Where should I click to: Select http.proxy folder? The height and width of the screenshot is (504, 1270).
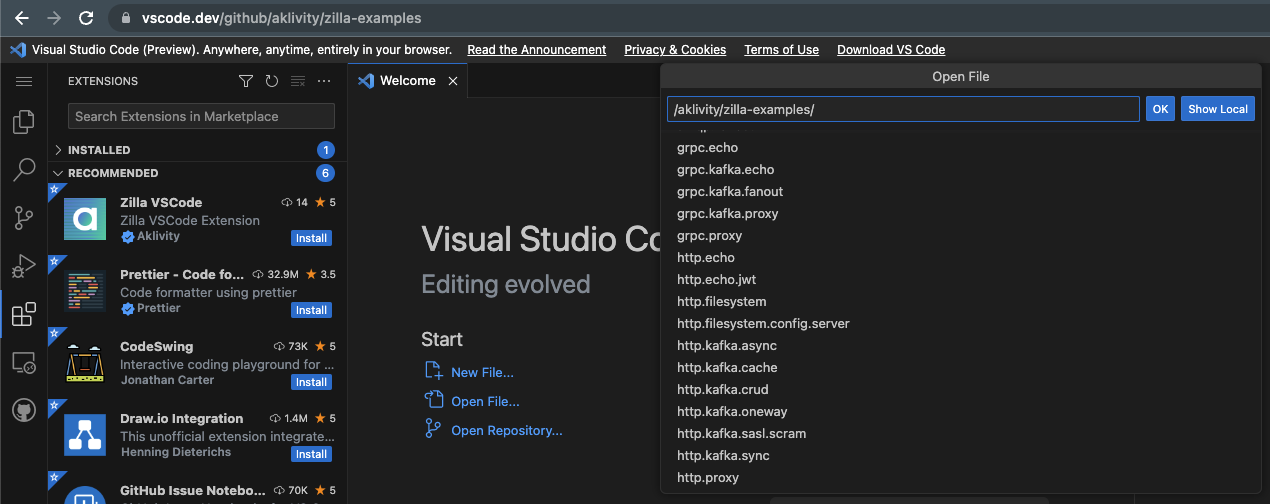(960, 478)
